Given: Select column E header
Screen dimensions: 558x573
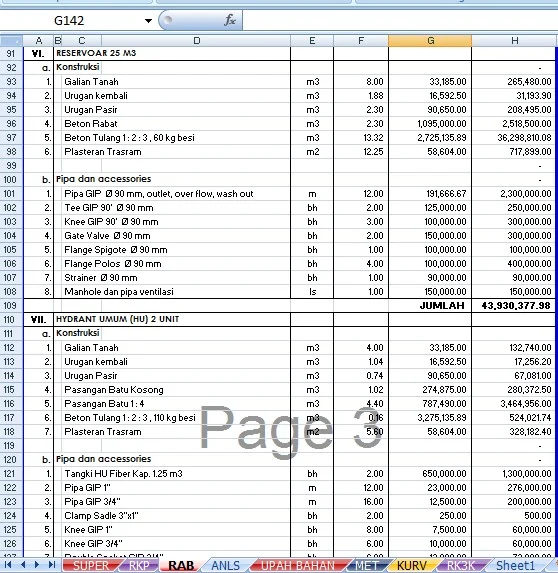Looking at the screenshot, I should (312, 41).
